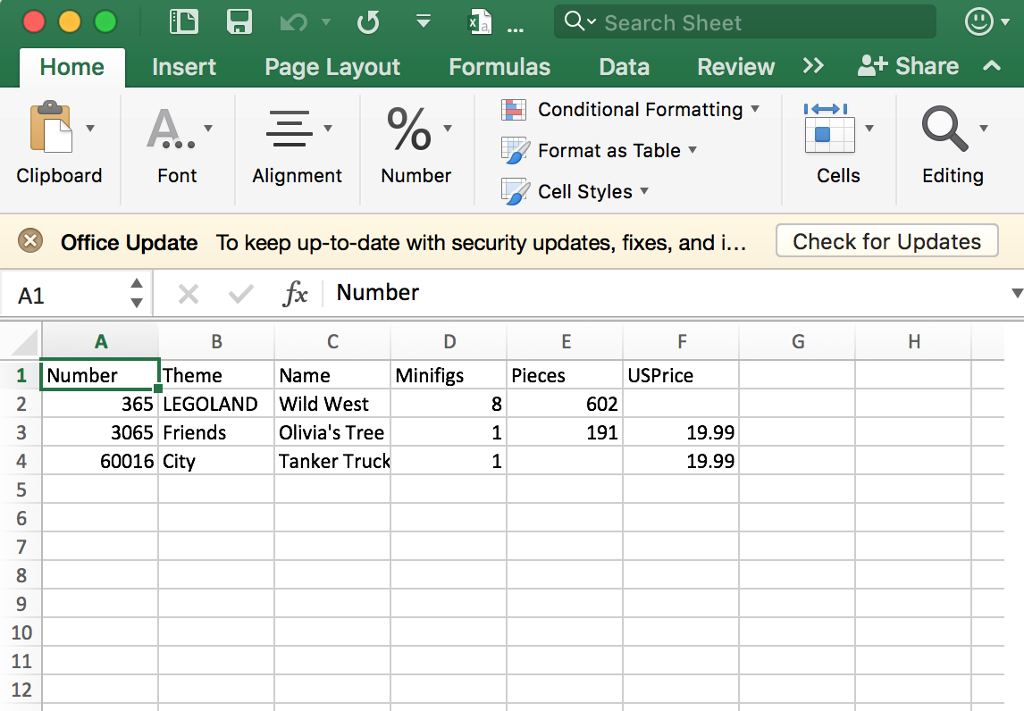Image resolution: width=1024 pixels, height=711 pixels.
Task: Open the Page Layout tab
Action: pyautogui.click(x=332, y=67)
